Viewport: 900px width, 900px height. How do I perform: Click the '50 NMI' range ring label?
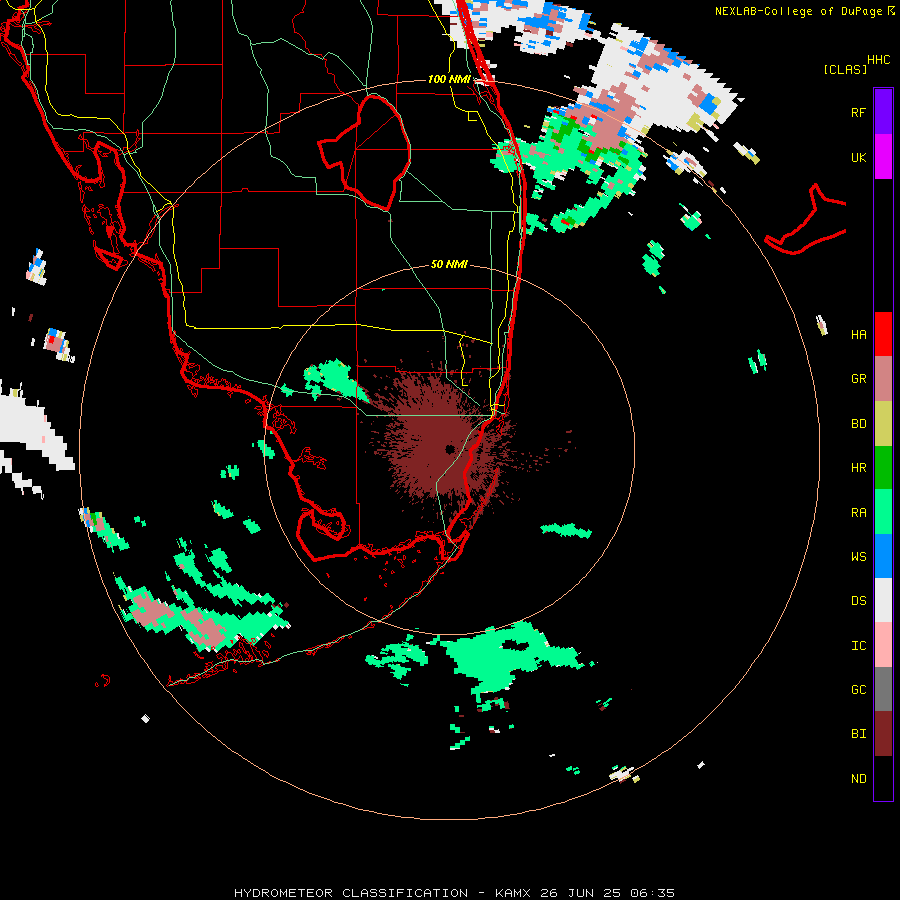tap(449, 264)
